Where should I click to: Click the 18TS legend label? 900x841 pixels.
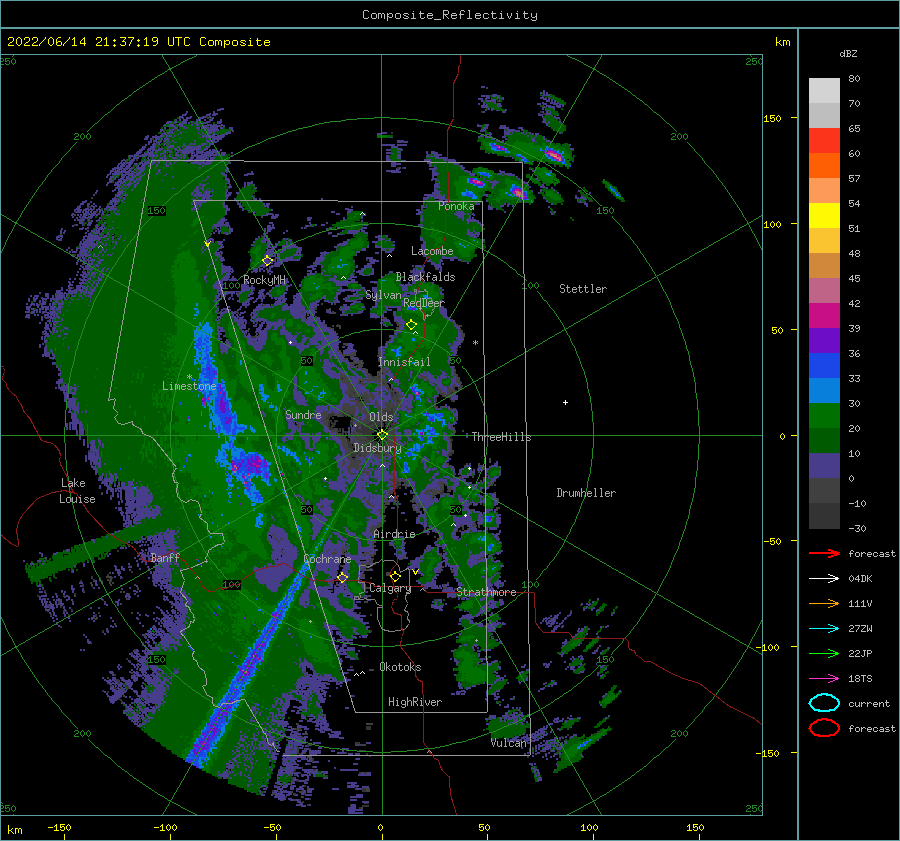860,679
